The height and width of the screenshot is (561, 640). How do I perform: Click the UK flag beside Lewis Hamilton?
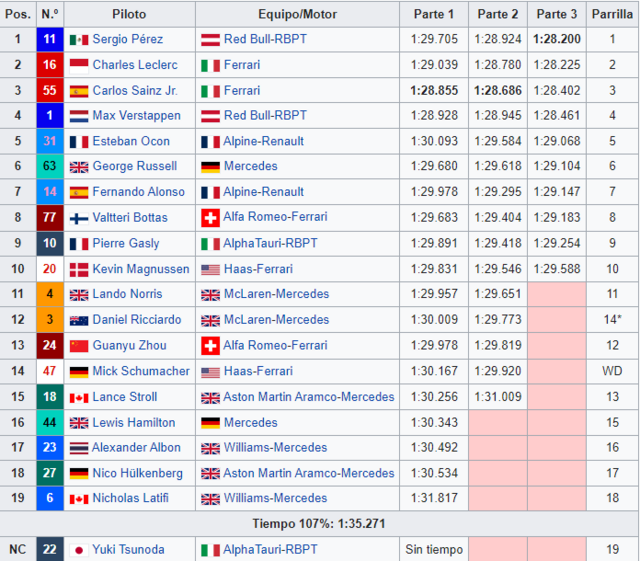tap(79, 423)
